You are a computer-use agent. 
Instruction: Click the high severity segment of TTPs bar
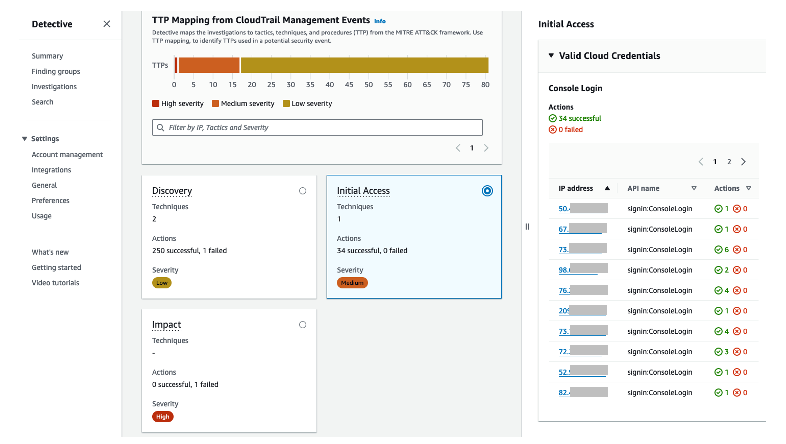176,65
